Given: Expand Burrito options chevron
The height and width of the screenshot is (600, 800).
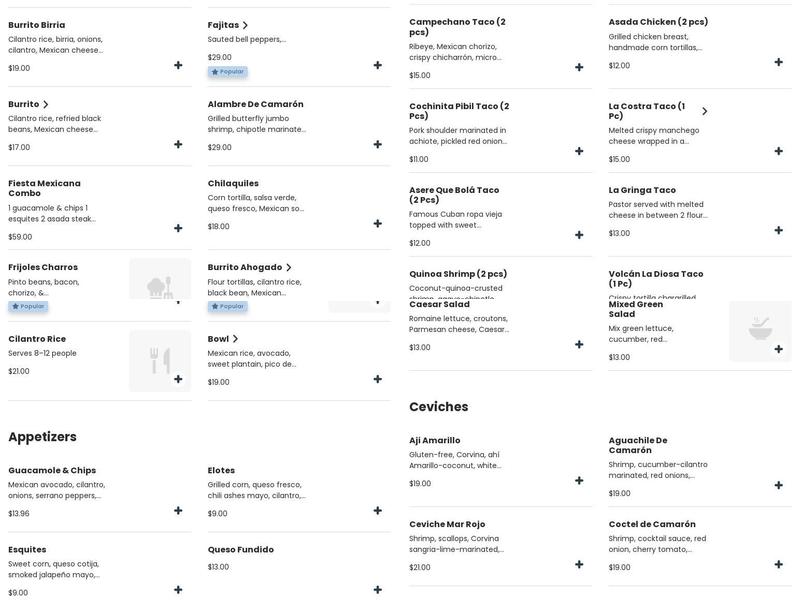Looking at the screenshot, I should [45, 104].
